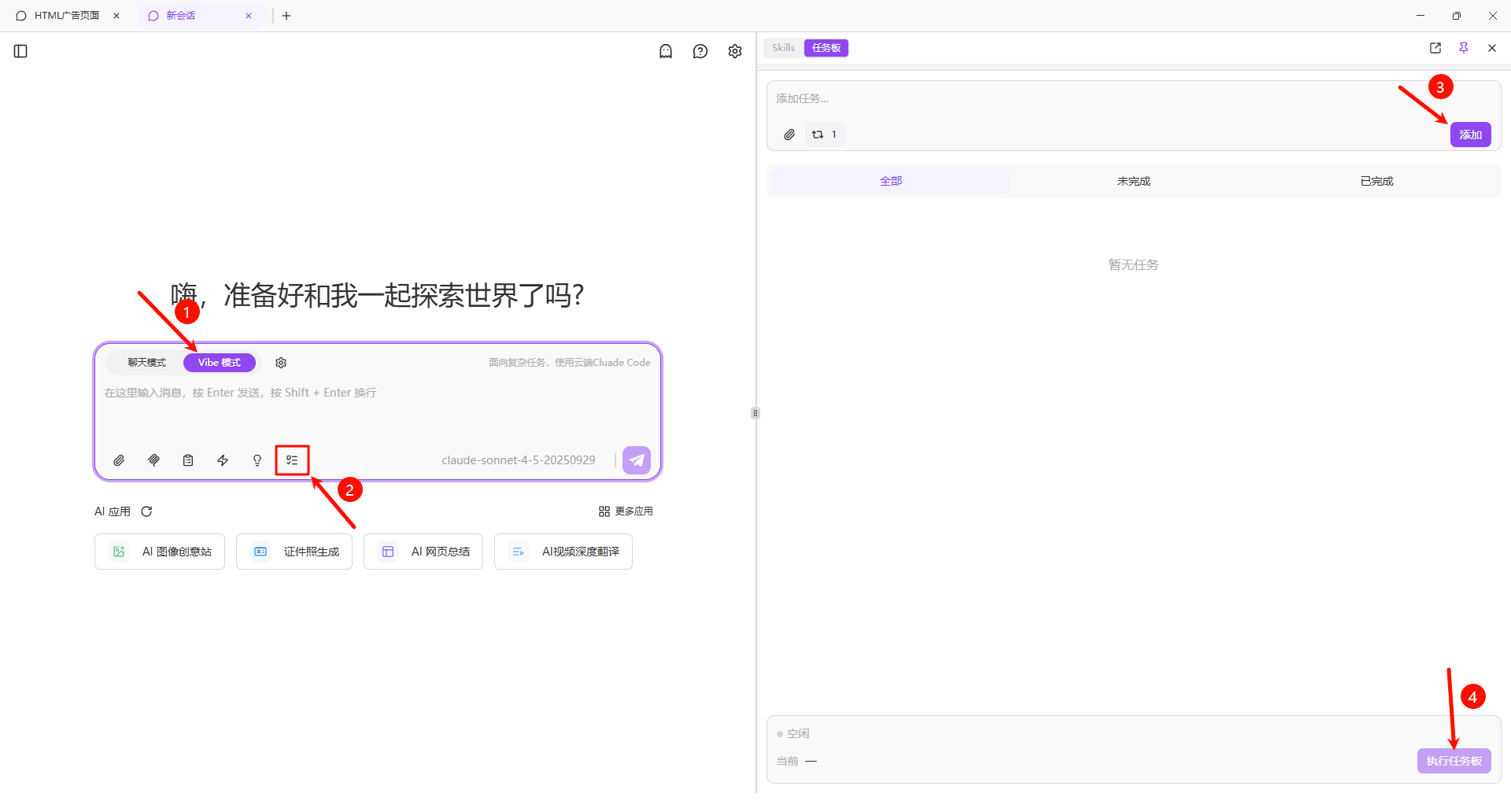Click the panel splitter handle

[x=755, y=413]
